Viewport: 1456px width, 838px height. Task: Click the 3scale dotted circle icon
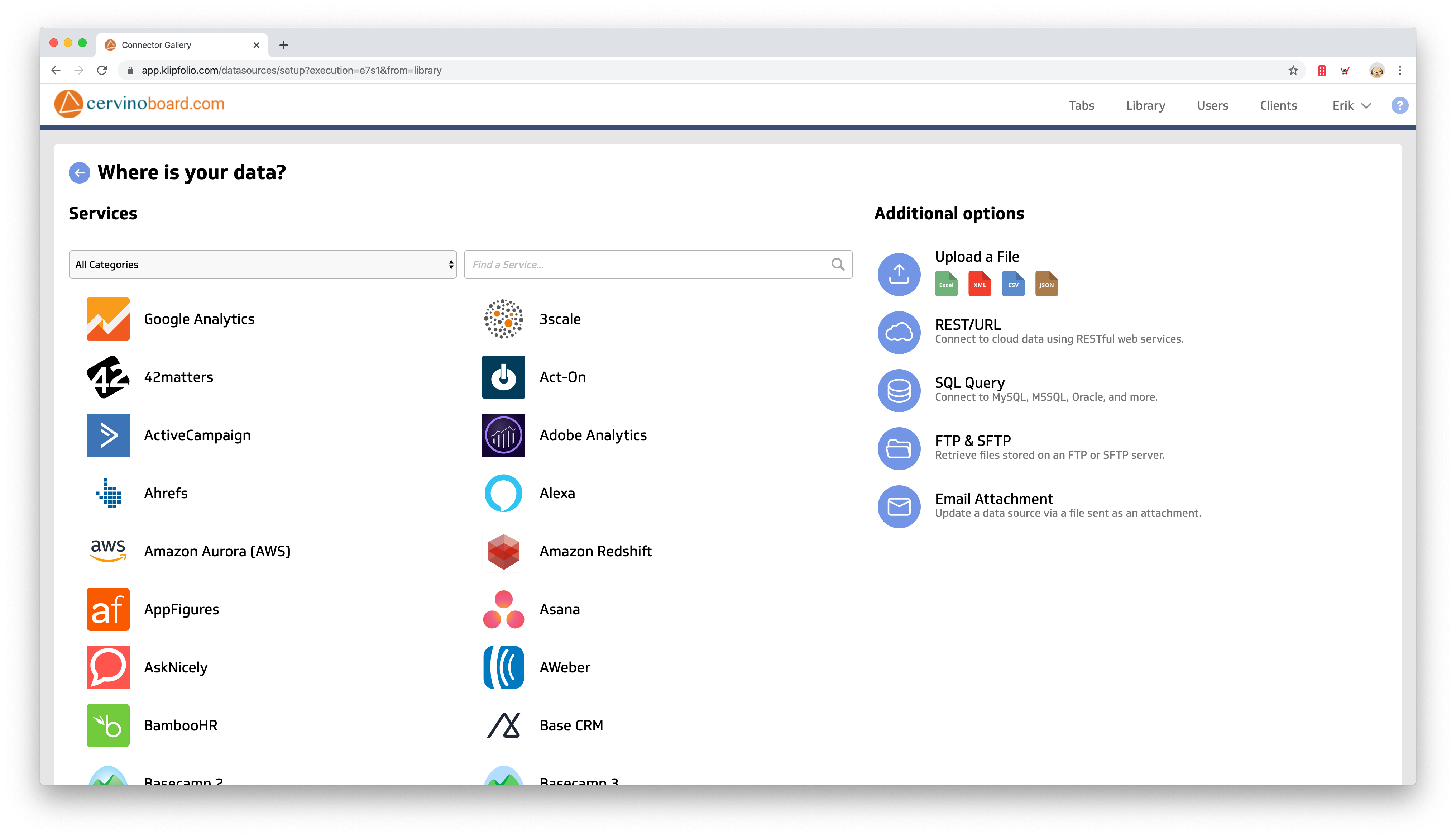point(503,319)
